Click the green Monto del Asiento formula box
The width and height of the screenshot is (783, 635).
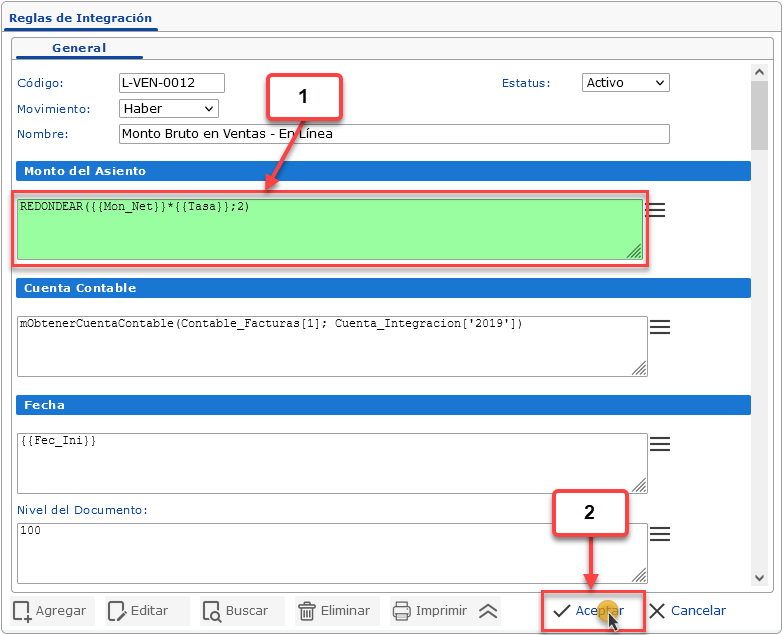(330, 230)
